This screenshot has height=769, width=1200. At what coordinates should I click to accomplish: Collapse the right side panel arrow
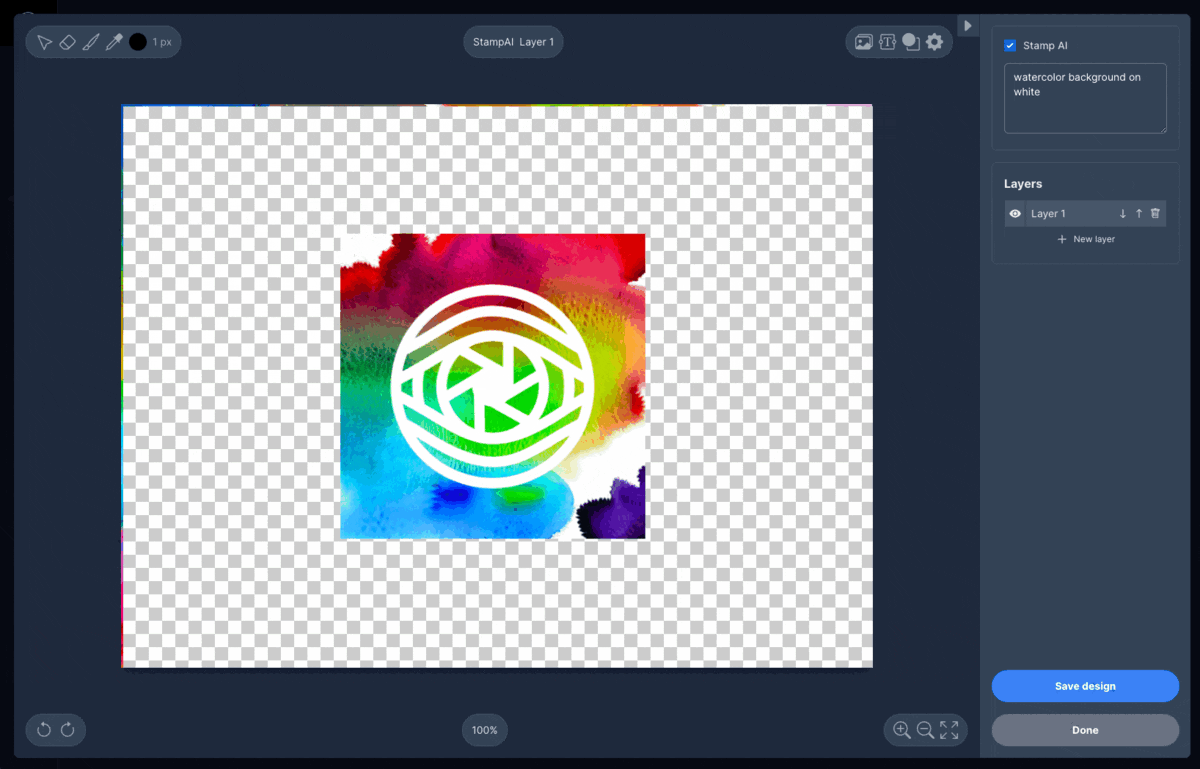coord(968,25)
